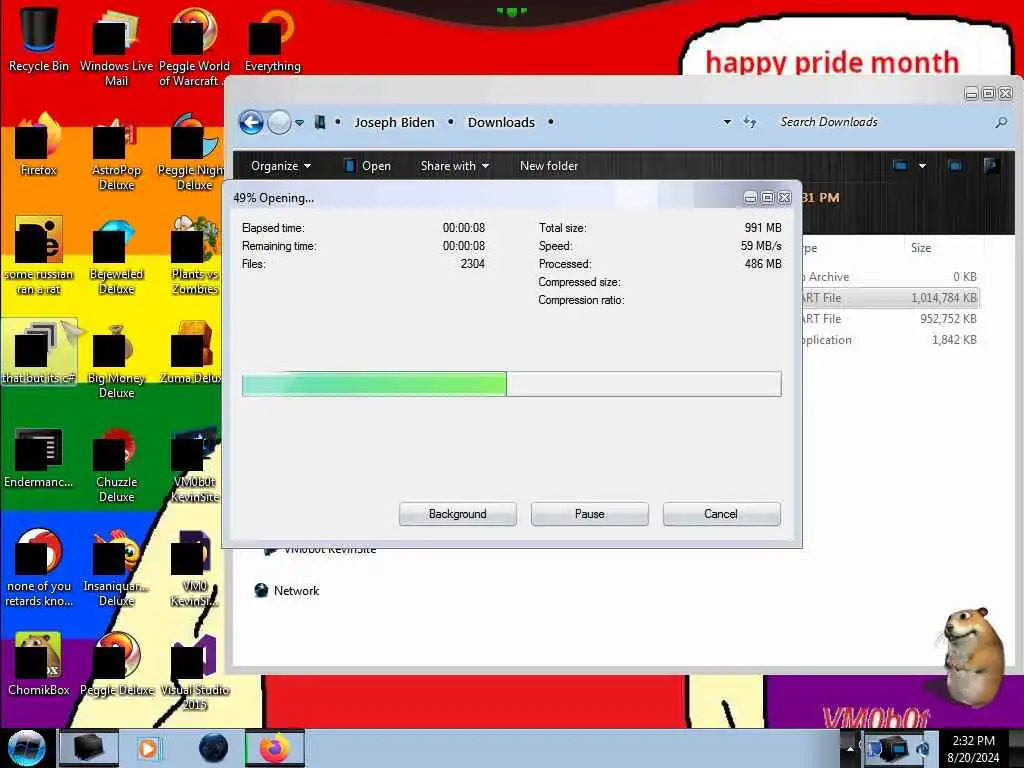Screen dimensions: 1024x768
Task: Open the media player taskbar icon
Action: click(x=148, y=748)
